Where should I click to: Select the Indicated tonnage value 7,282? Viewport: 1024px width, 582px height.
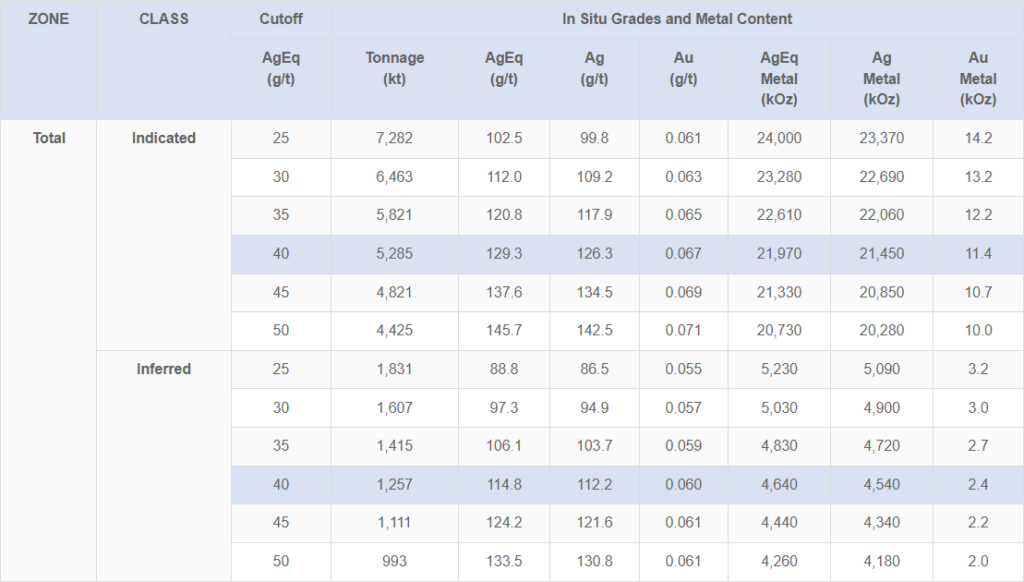(x=394, y=139)
